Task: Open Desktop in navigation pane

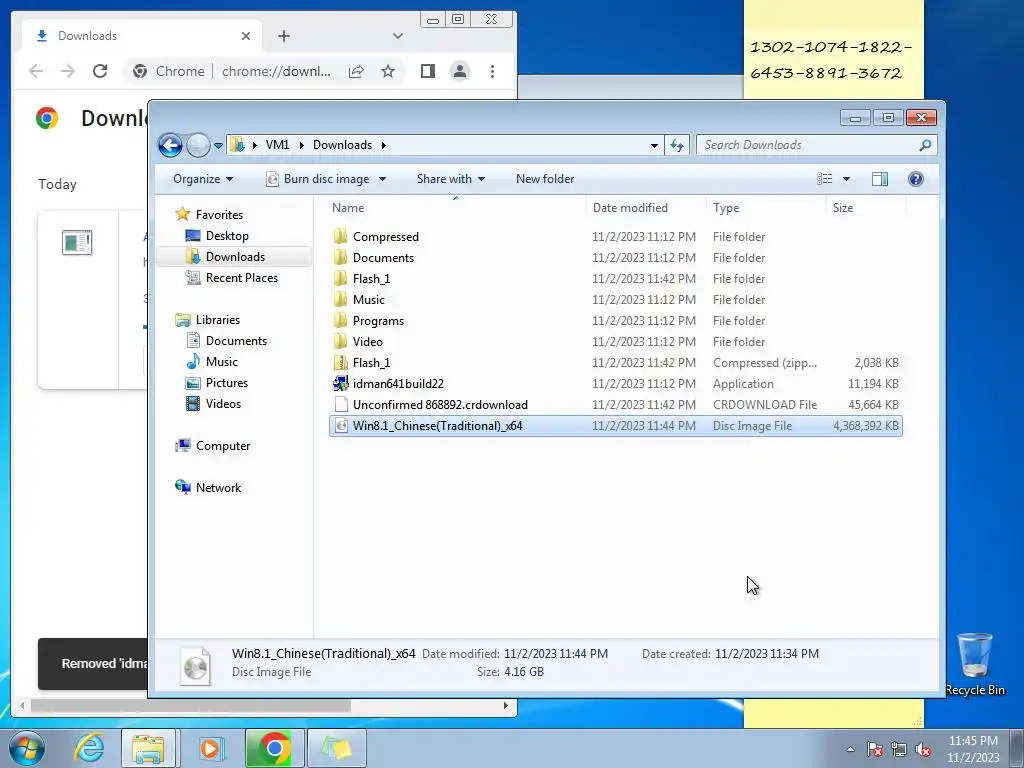Action: [x=217, y=236]
